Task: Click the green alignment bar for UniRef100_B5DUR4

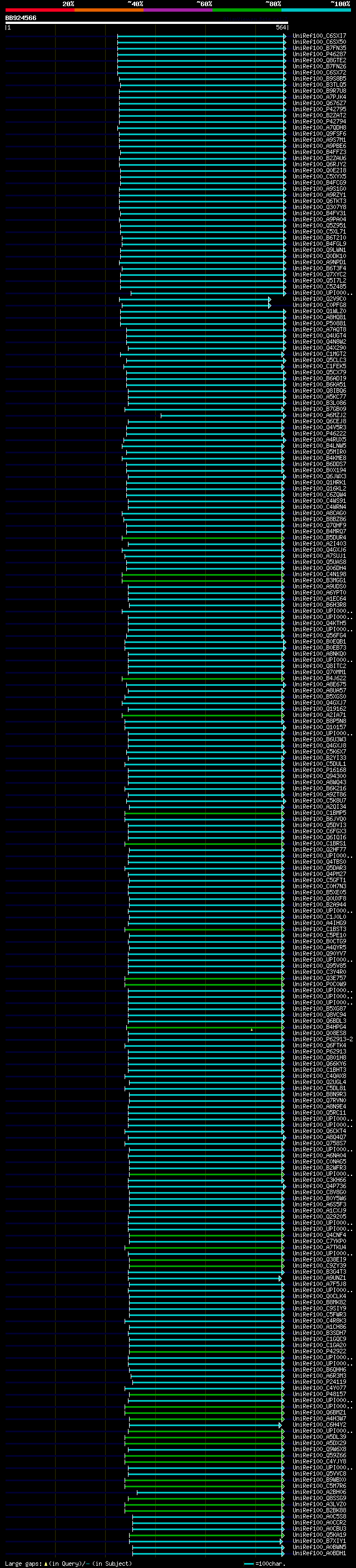Action: click(202, 537)
